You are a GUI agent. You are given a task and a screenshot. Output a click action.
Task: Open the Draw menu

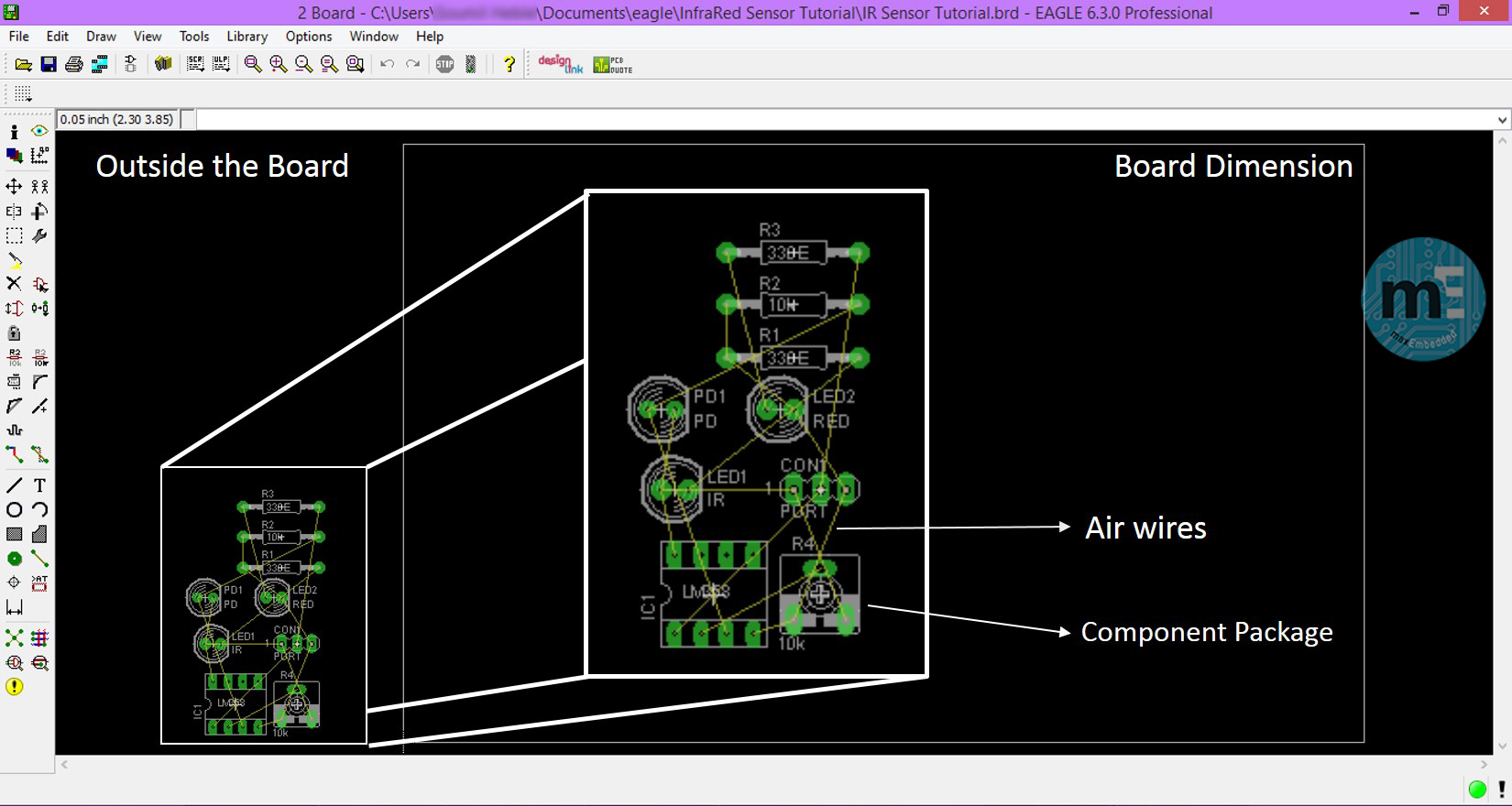click(x=101, y=37)
